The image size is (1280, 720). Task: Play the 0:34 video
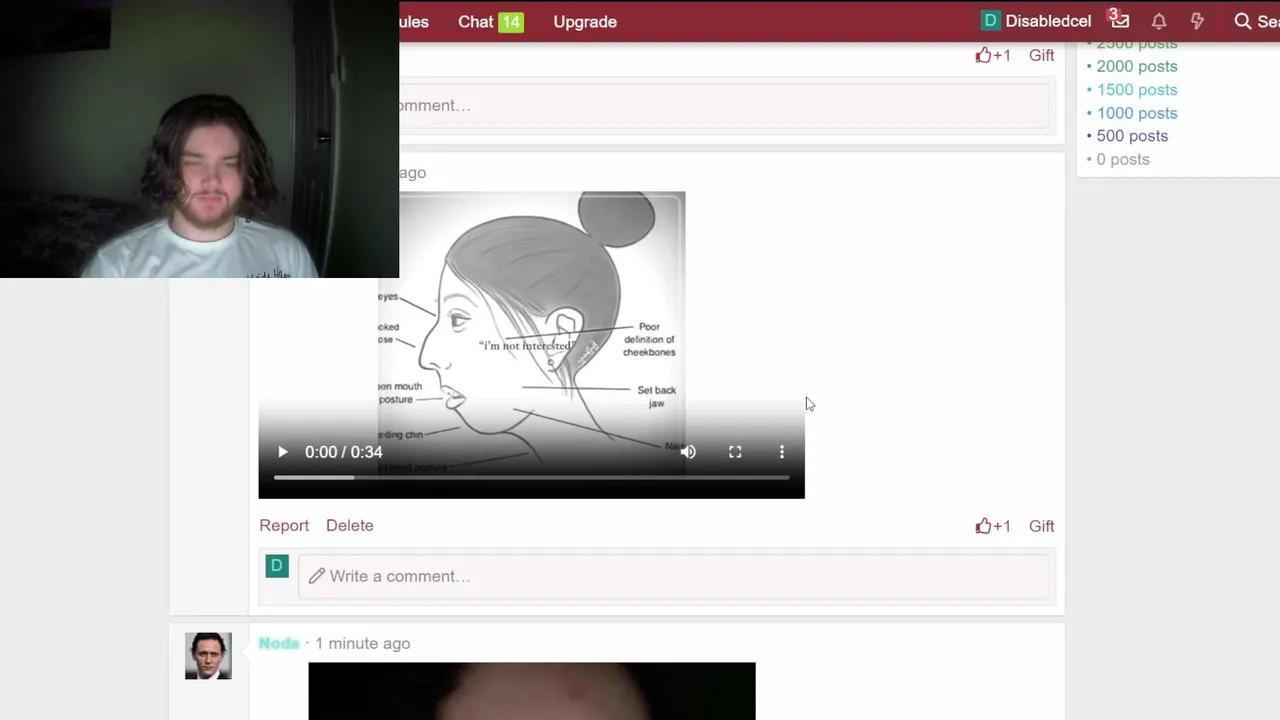coord(283,452)
